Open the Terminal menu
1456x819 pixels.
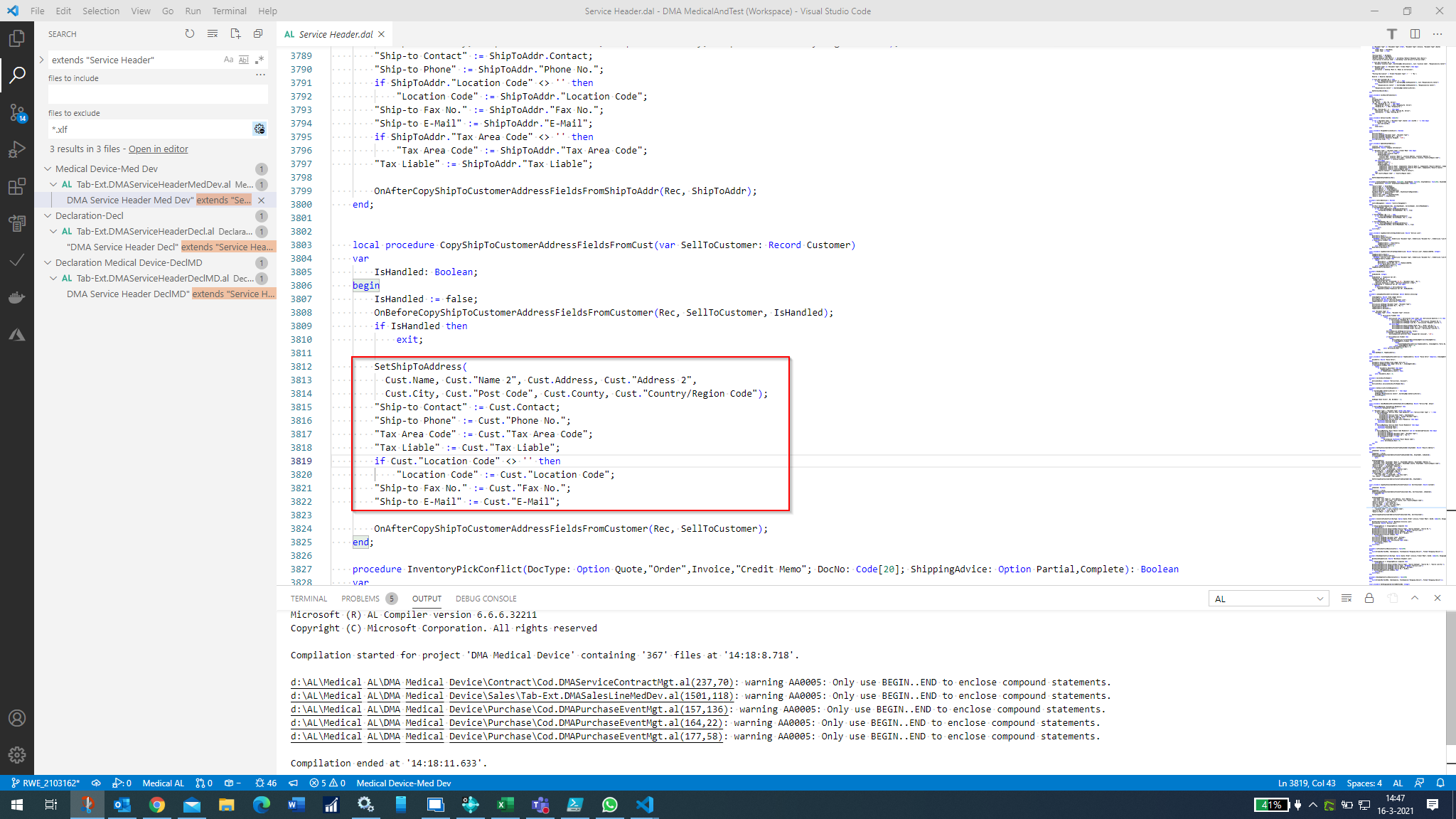[229, 11]
